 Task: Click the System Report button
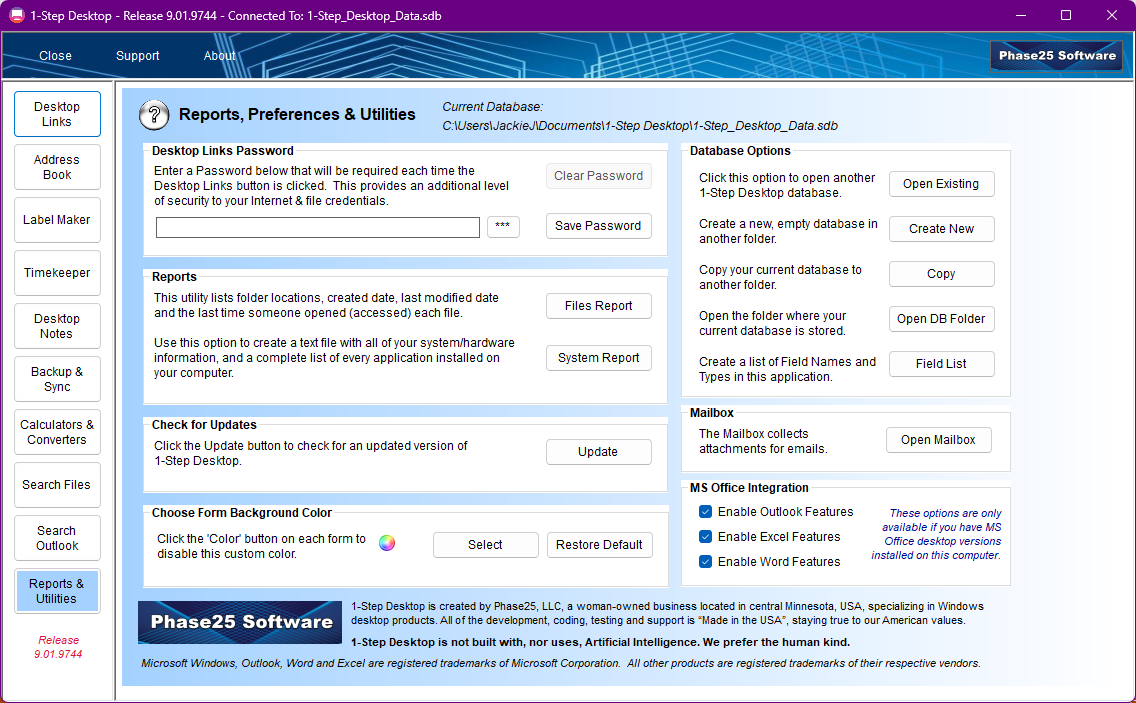[598, 358]
